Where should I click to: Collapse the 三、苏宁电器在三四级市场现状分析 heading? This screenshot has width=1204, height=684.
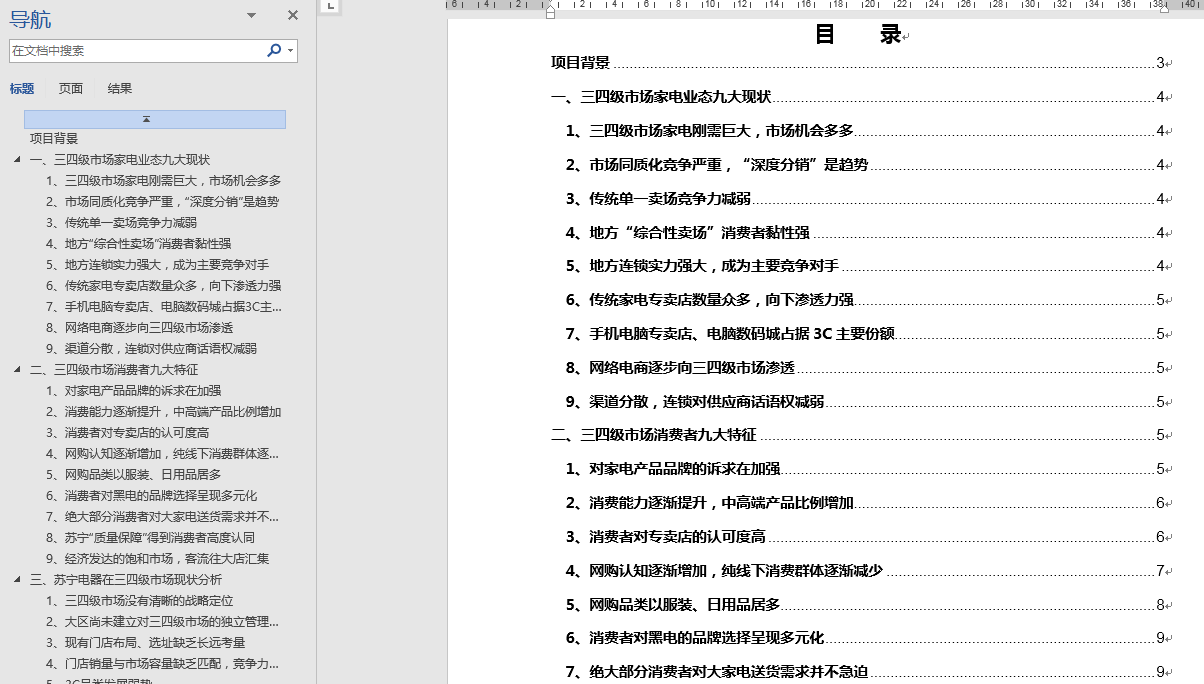tap(16, 580)
